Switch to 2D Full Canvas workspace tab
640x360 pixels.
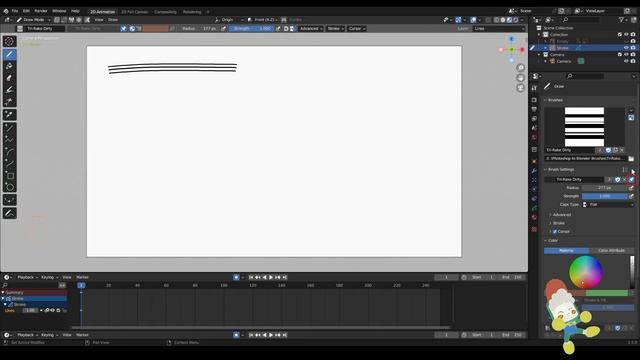135,12
